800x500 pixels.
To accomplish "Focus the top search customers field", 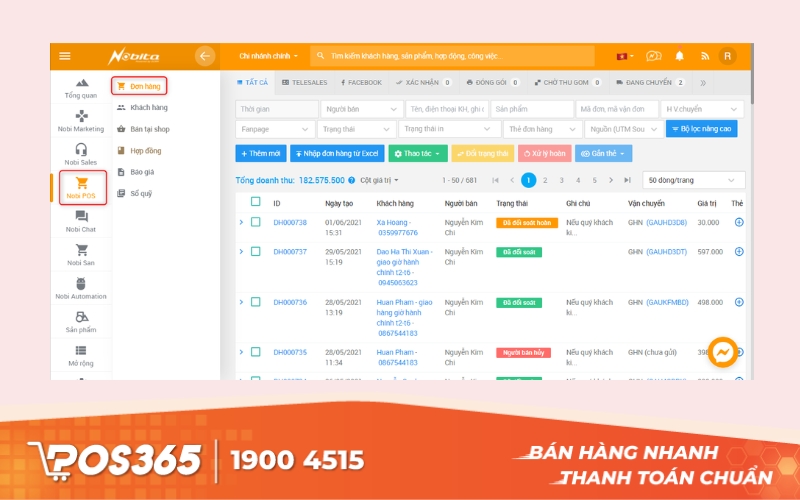I will (x=453, y=56).
